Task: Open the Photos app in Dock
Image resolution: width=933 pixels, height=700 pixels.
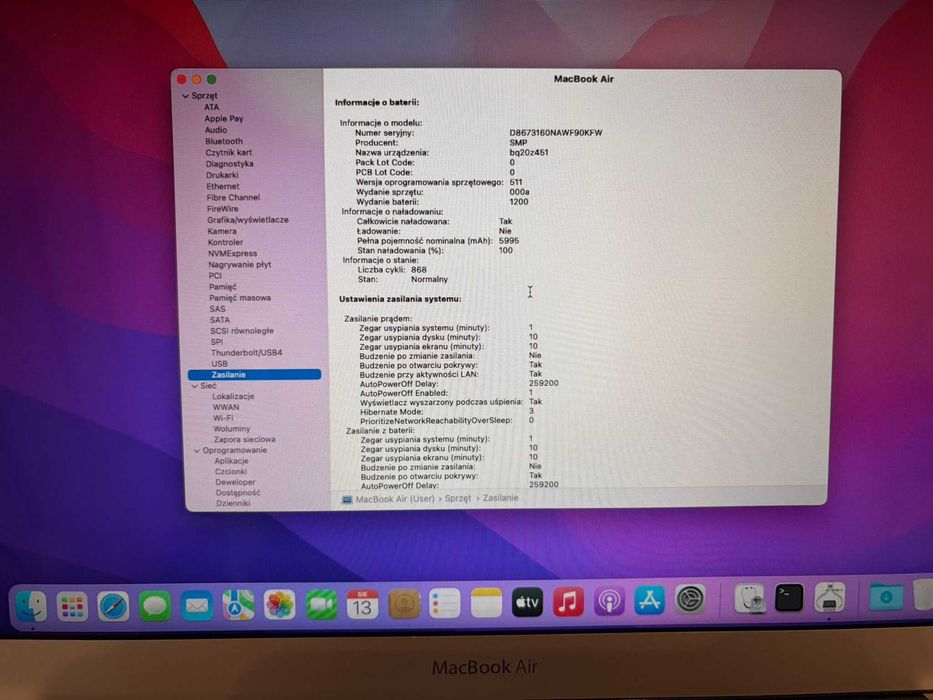Action: (280, 605)
